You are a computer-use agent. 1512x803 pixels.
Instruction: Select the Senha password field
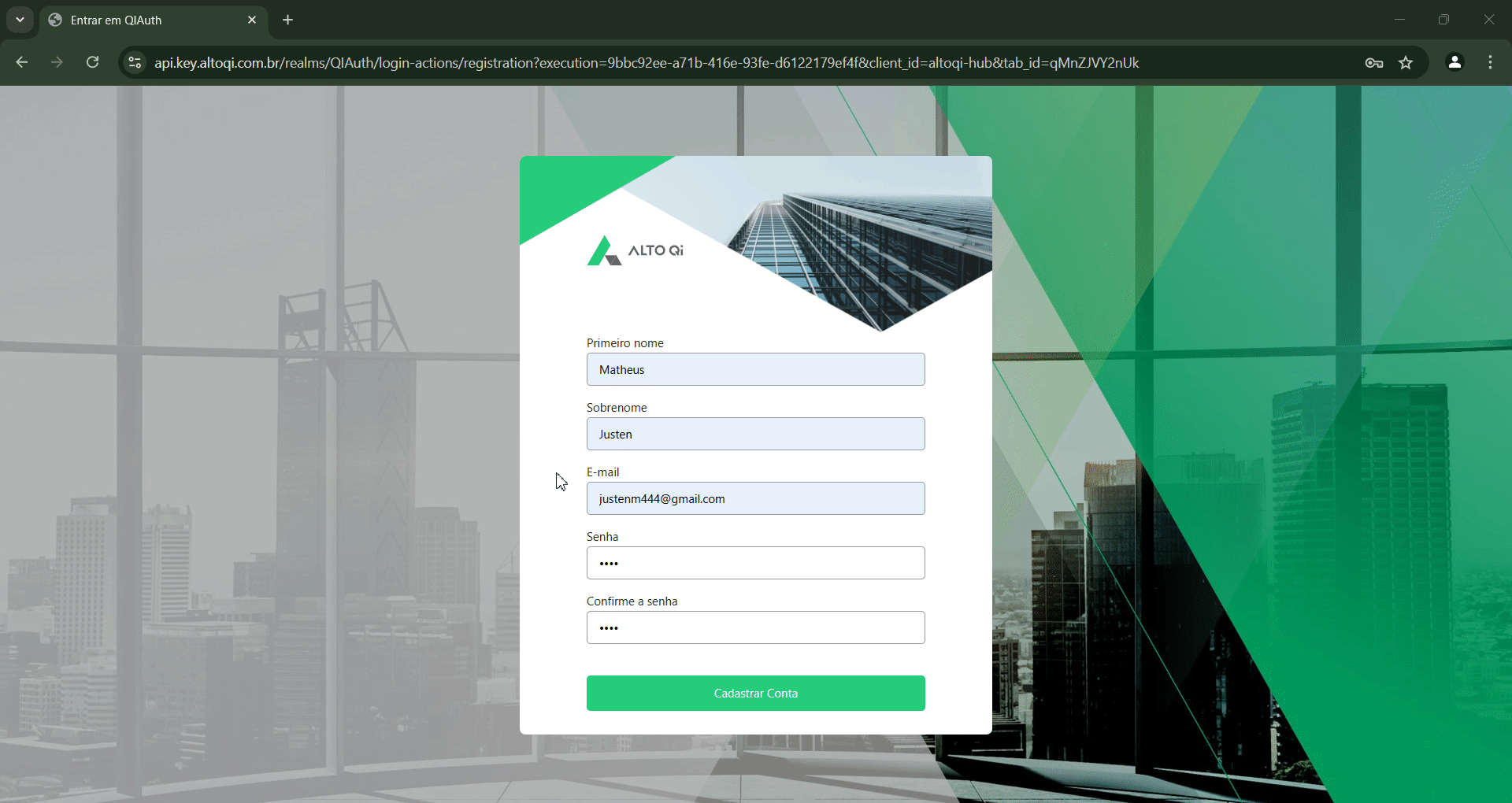pos(755,563)
